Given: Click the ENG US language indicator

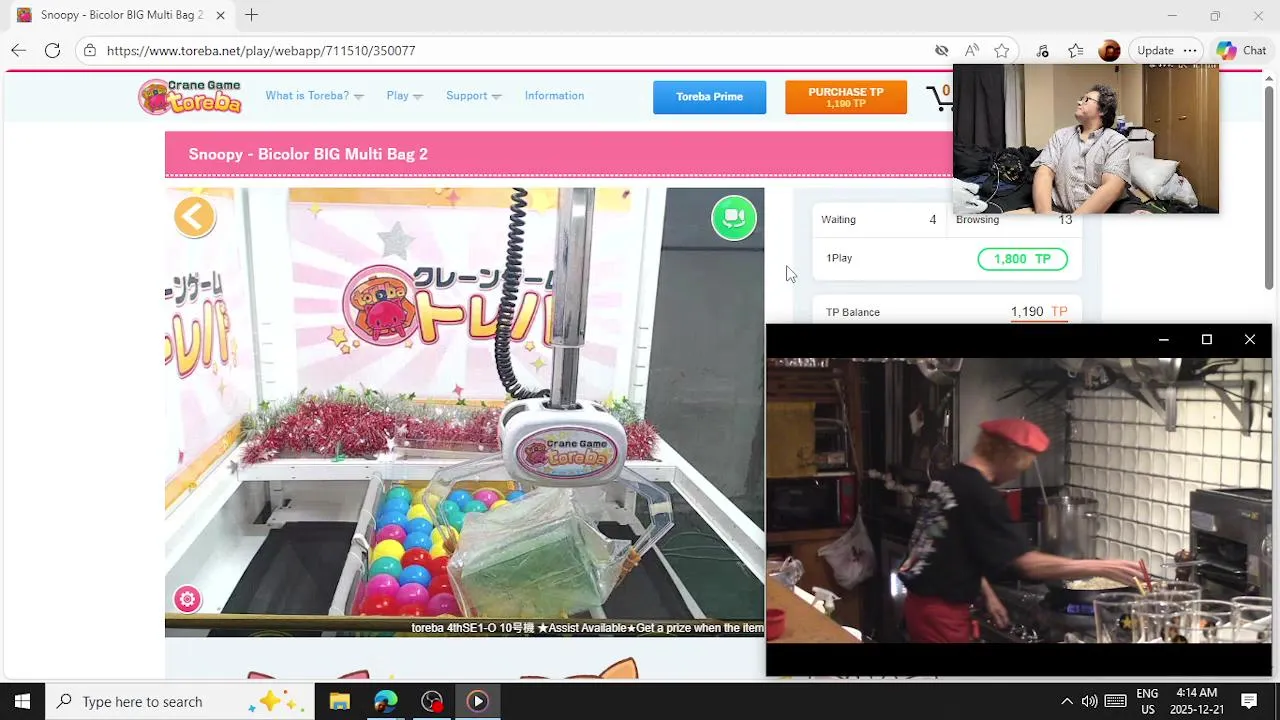Looking at the screenshot, I should click(1147, 701).
